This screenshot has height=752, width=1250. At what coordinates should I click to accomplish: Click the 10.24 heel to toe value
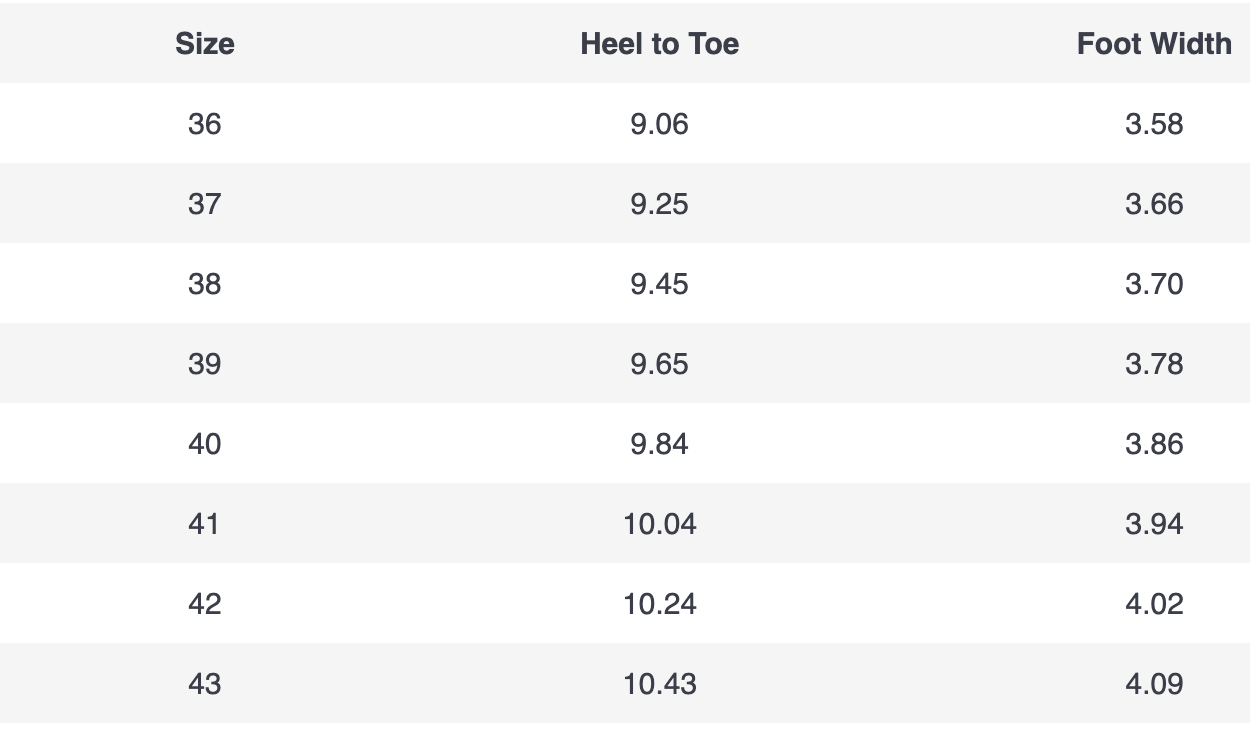[659, 604]
